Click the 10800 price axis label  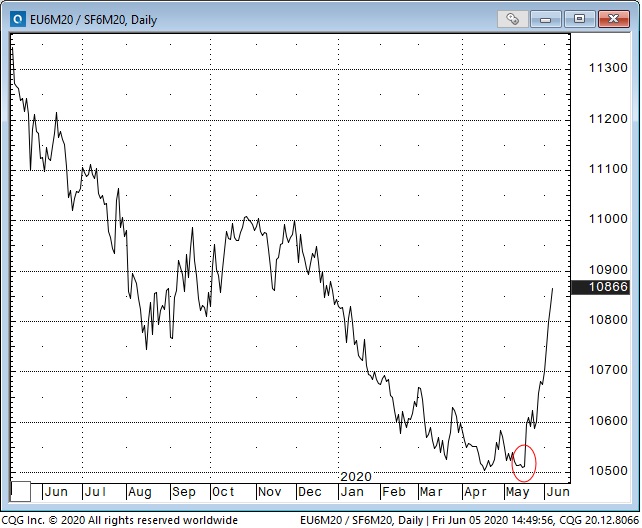point(608,320)
